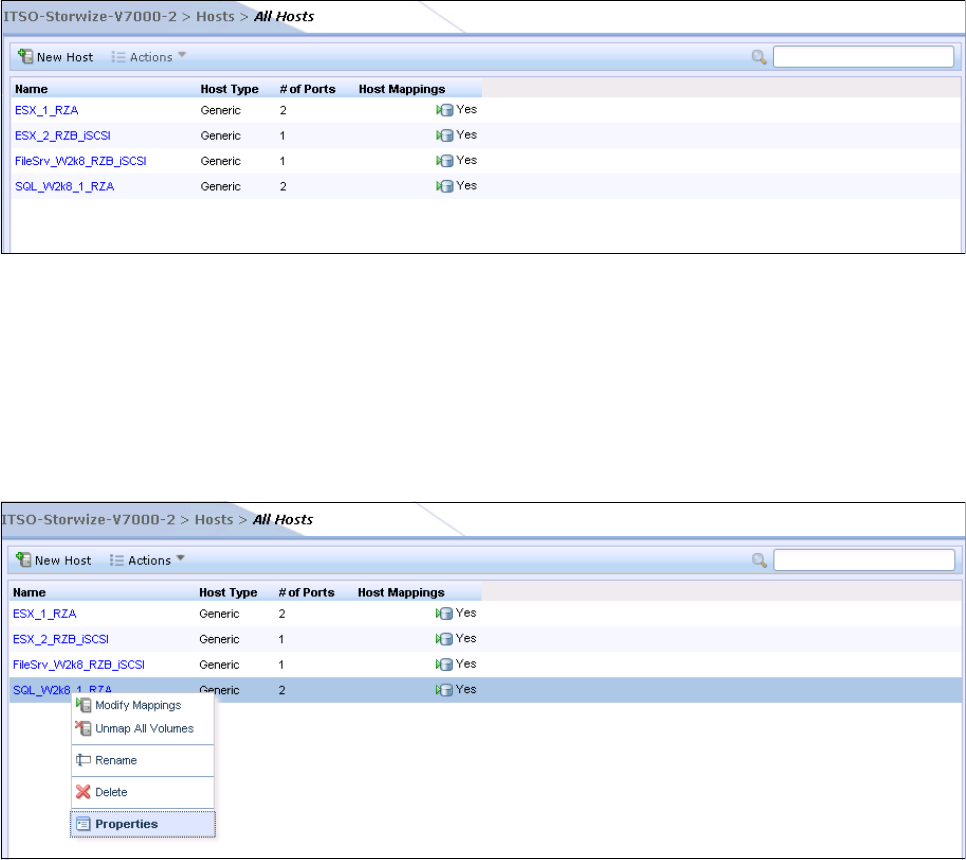Image resolution: width=966 pixels, height=860 pixels.
Task: Choose Unmap All Volumes menu entry
Action: 144,729
